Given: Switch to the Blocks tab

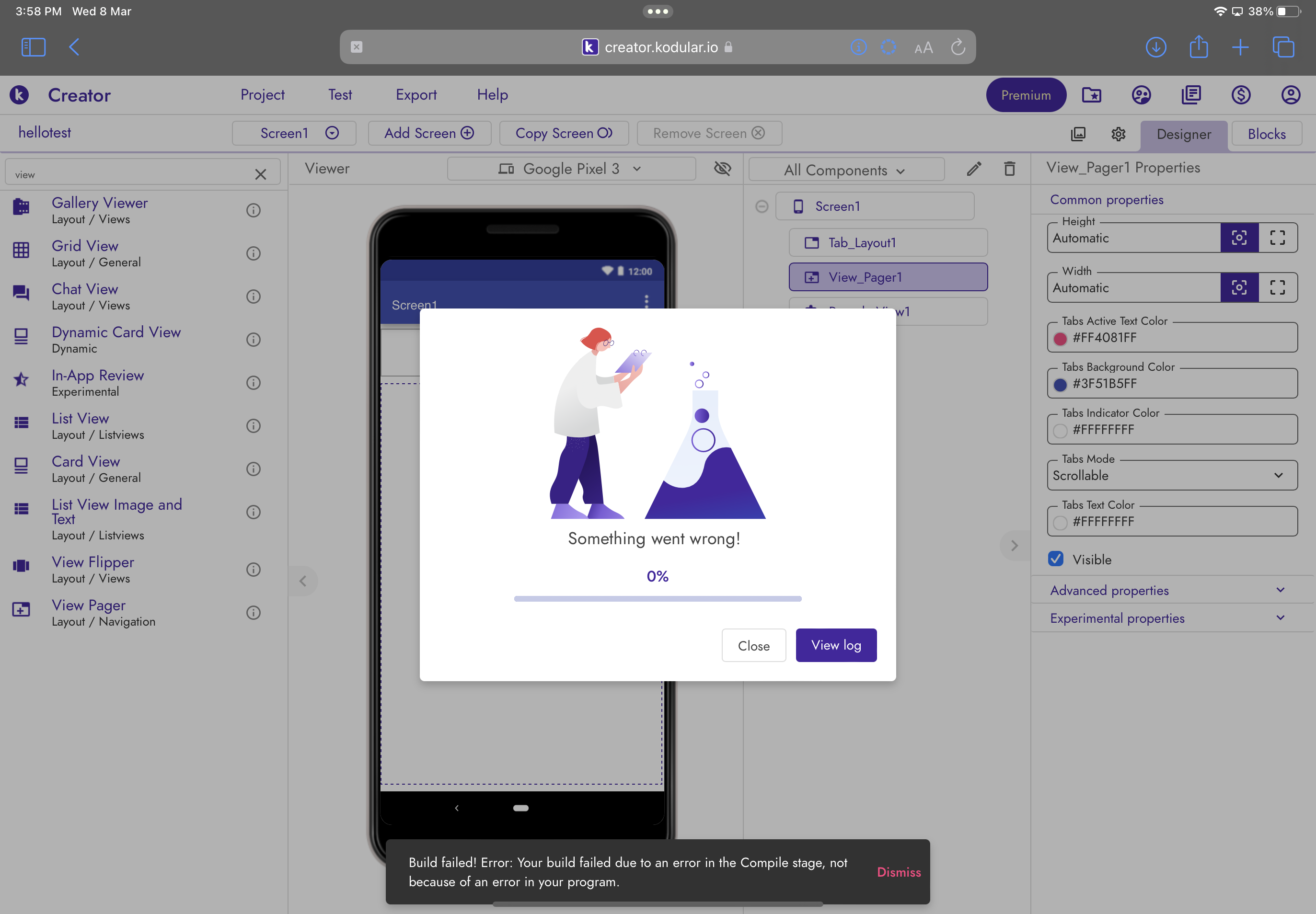Looking at the screenshot, I should click(x=1266, y=134).
